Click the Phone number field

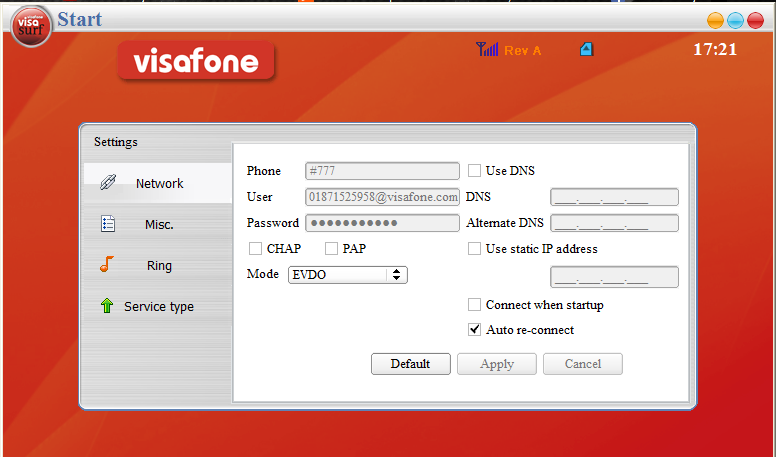coord(382,171)
